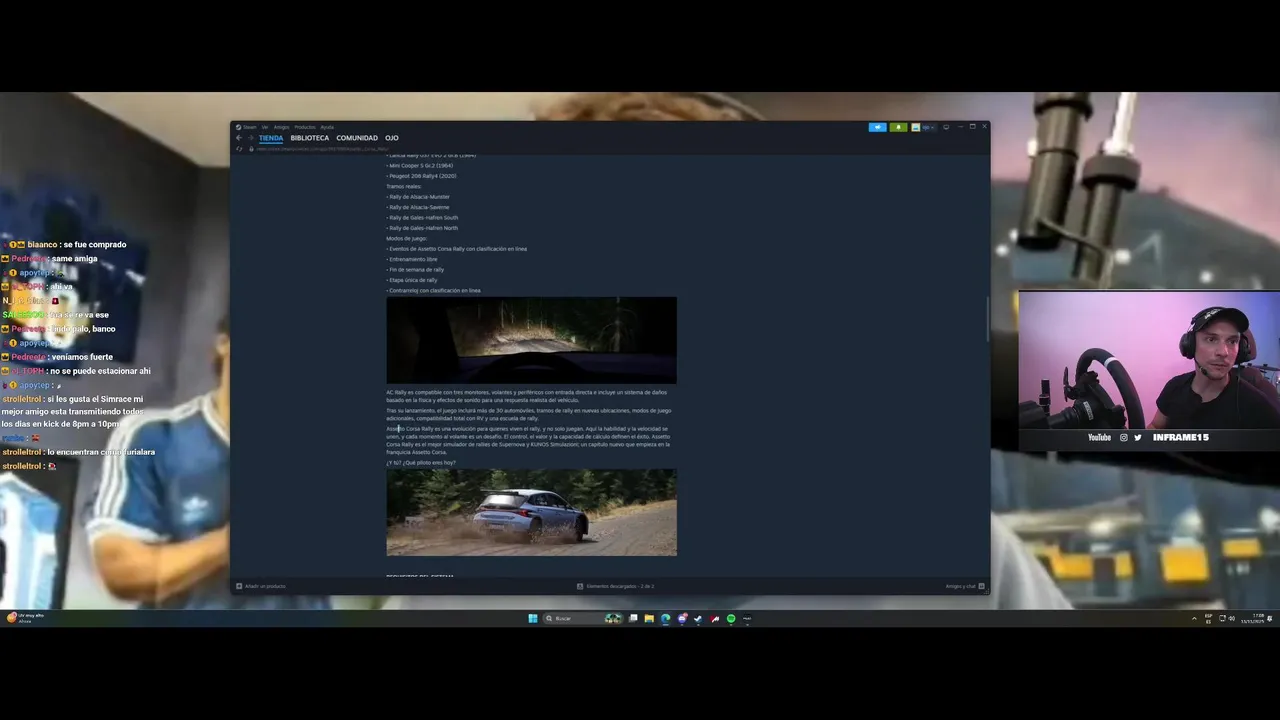Click the blue announcements megaphone button

(x=878, y=127)
